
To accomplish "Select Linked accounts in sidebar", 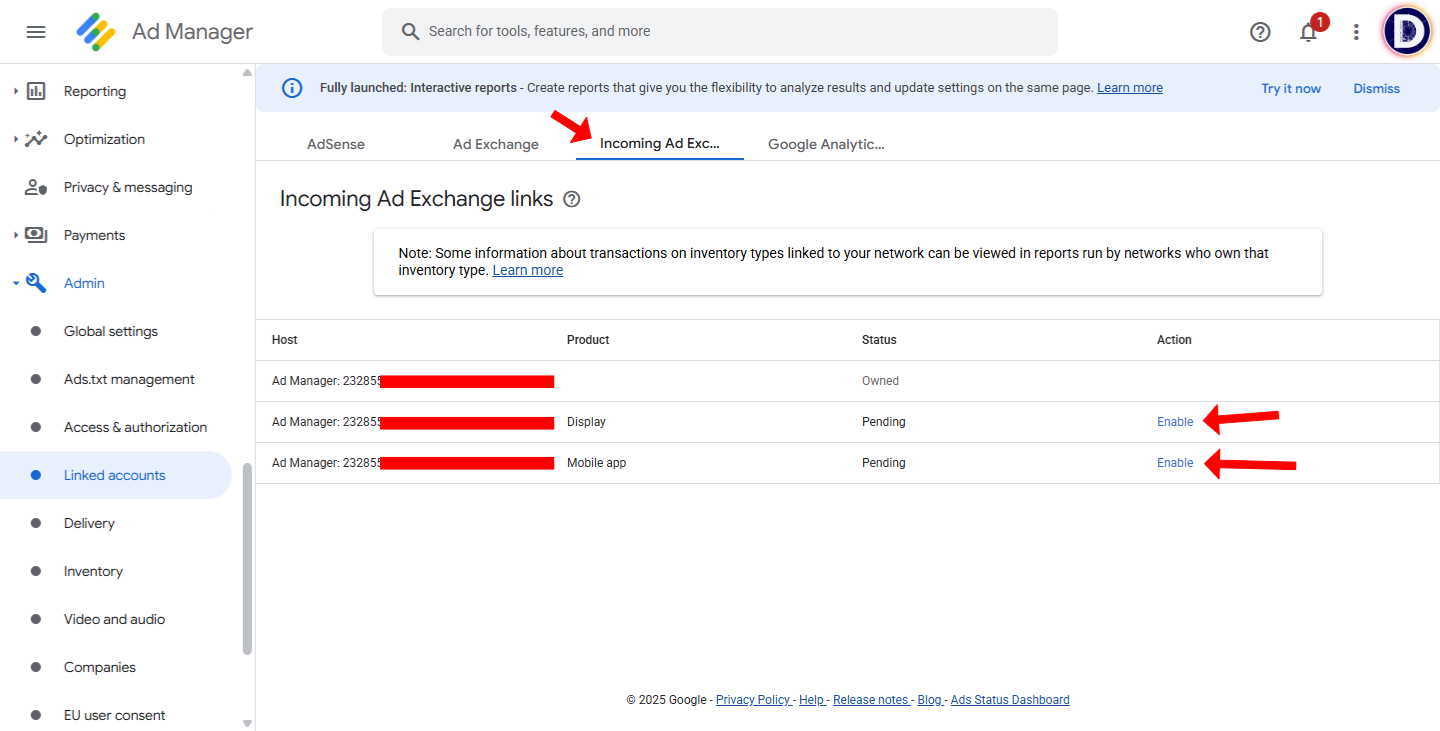I will 116,475.
